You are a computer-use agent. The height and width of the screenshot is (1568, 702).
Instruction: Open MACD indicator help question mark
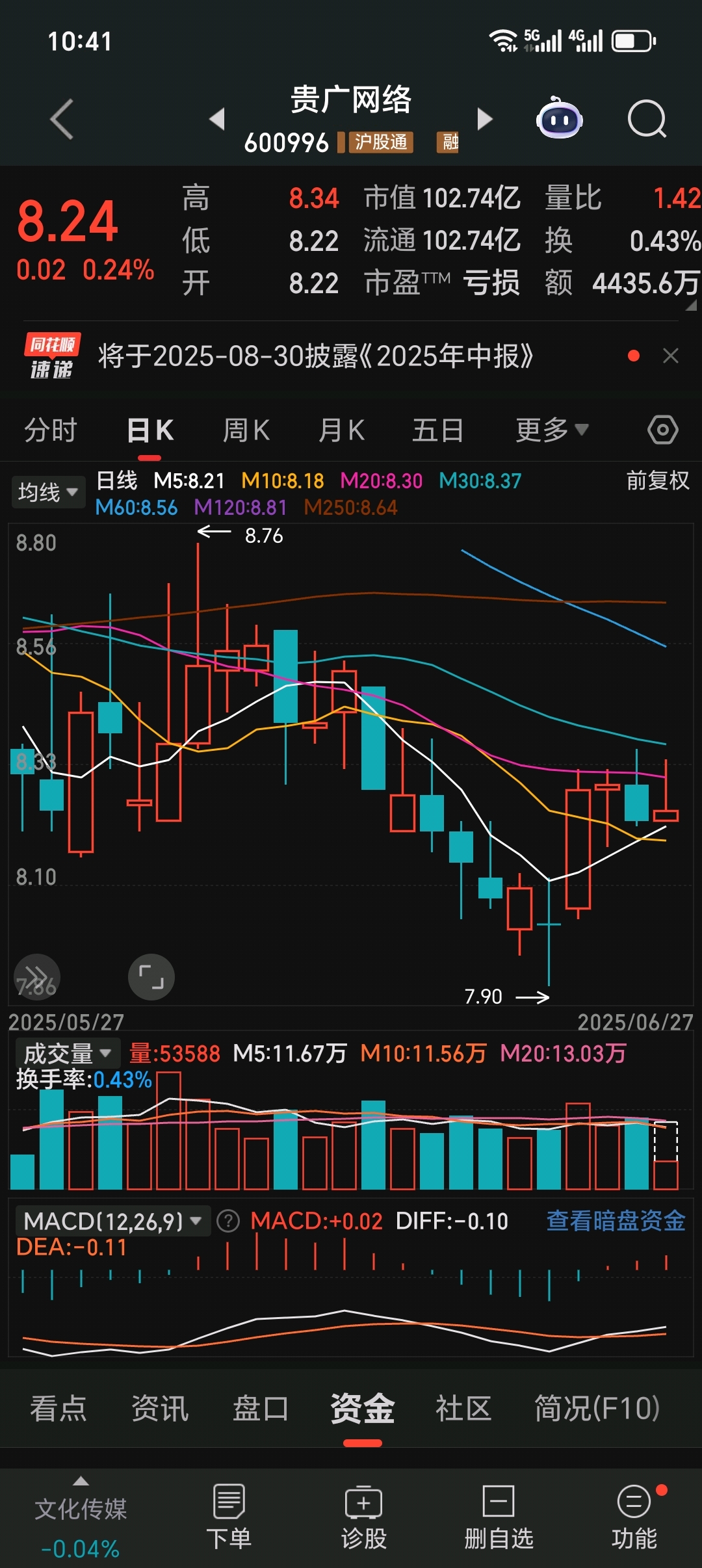click(x=228, y=1221)
